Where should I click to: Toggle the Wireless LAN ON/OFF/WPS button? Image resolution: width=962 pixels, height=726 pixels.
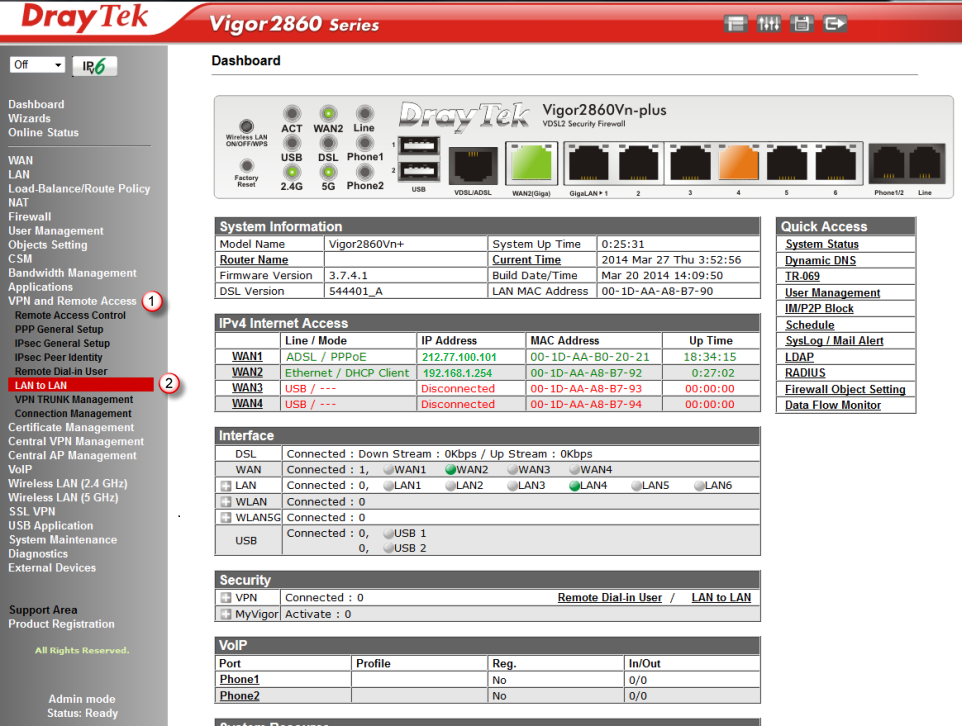[247, 126]
